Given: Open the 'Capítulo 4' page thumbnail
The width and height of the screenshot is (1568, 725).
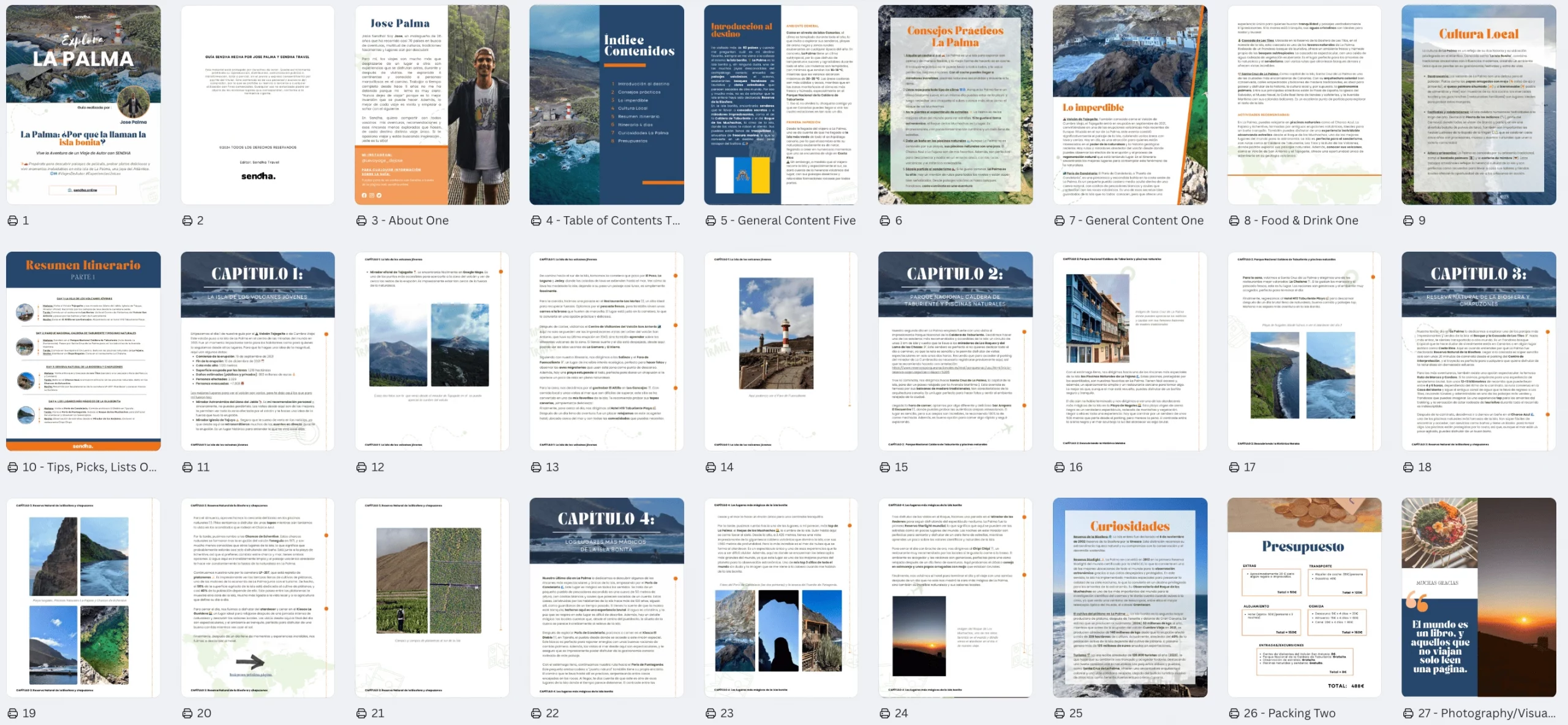Looking at the screenshot, I should [606, 597].
